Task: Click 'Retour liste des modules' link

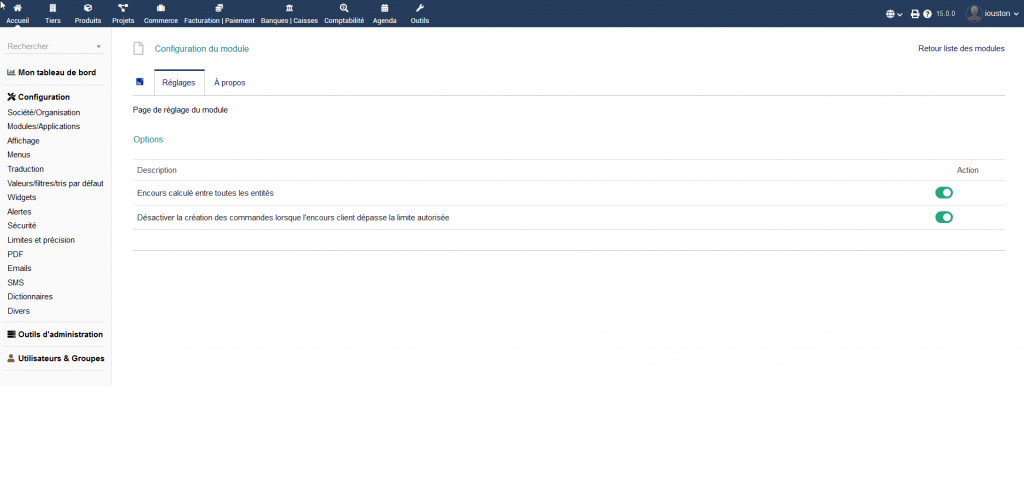Action: tap(961, 48)
